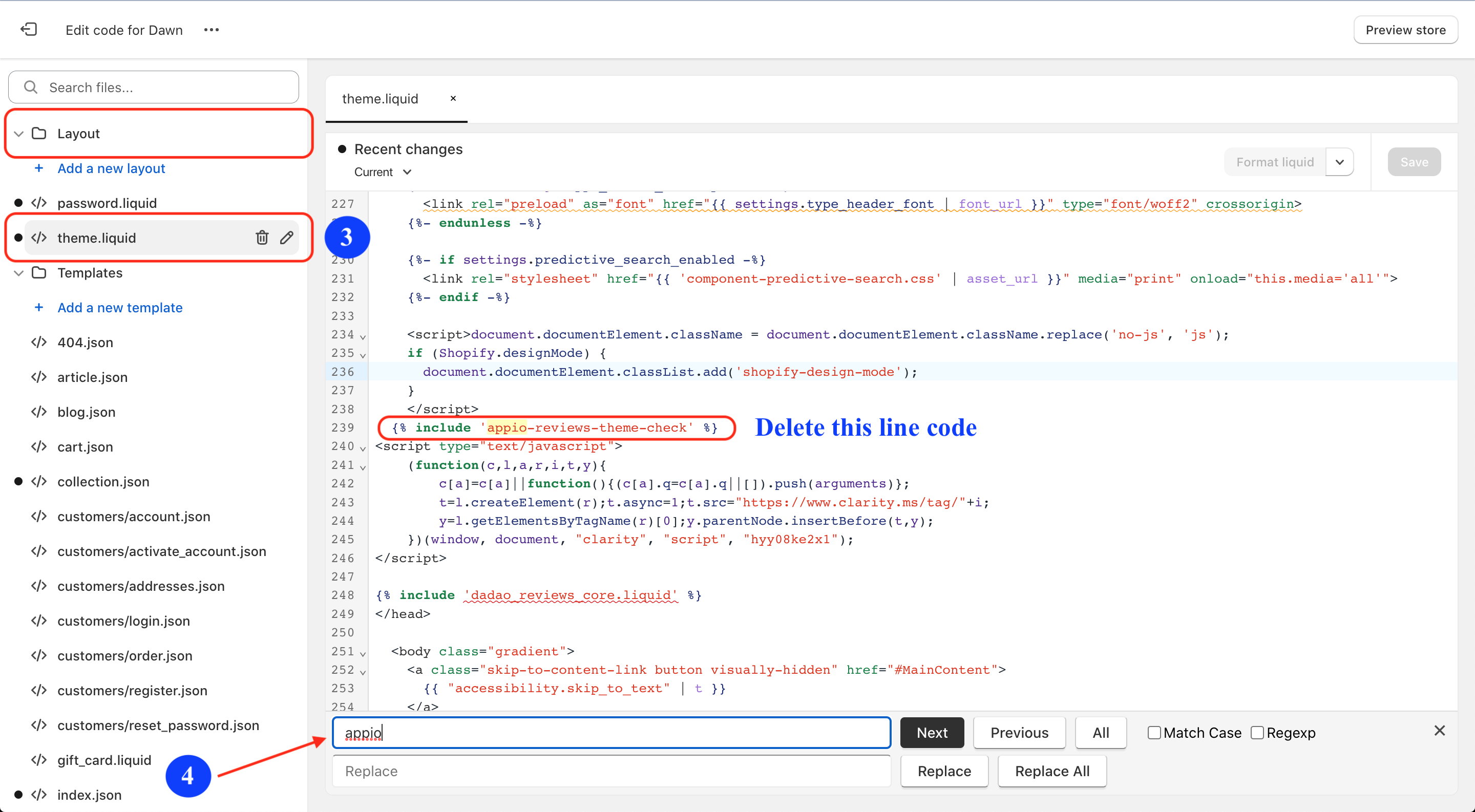Collapse the Templates folder
1475x812 pixels.
tap(19, 273)
